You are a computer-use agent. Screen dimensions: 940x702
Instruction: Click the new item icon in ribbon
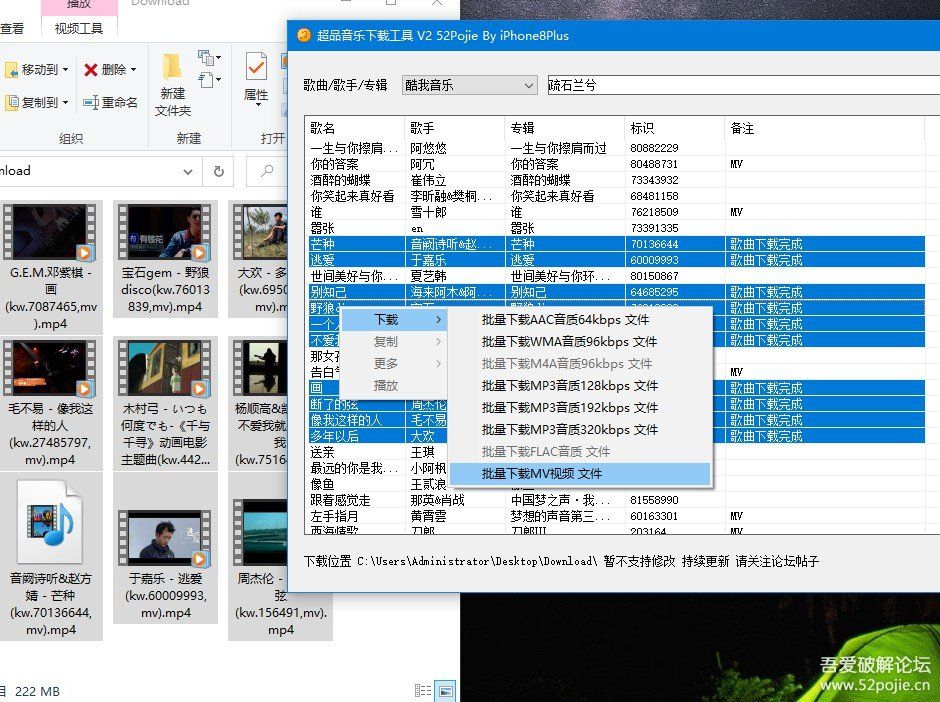click(x=206, y=58)
